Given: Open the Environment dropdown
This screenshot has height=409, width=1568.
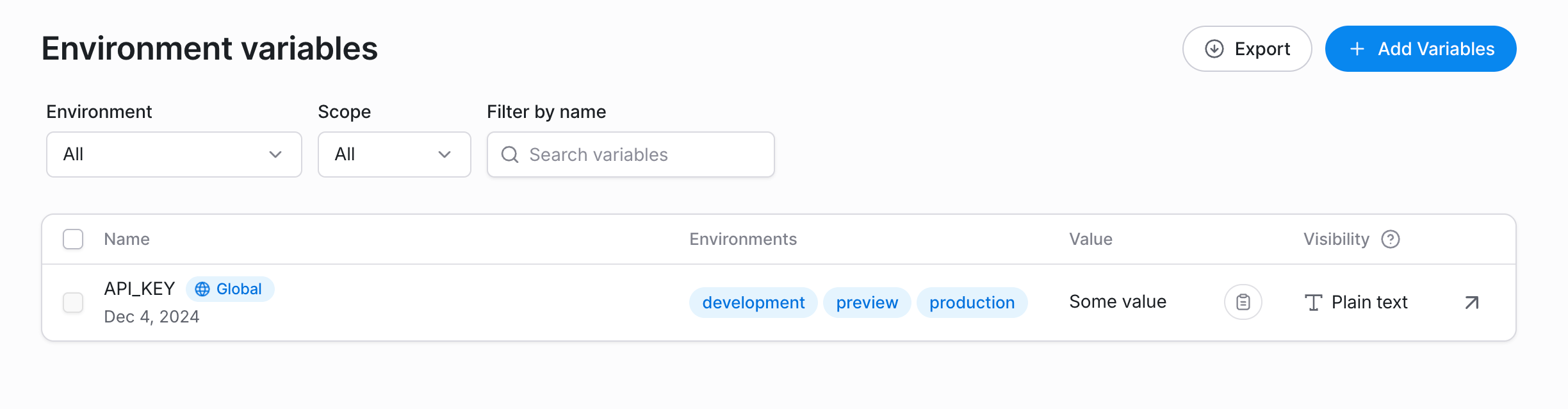Looking at the screenshot, I should coord(174,154).
